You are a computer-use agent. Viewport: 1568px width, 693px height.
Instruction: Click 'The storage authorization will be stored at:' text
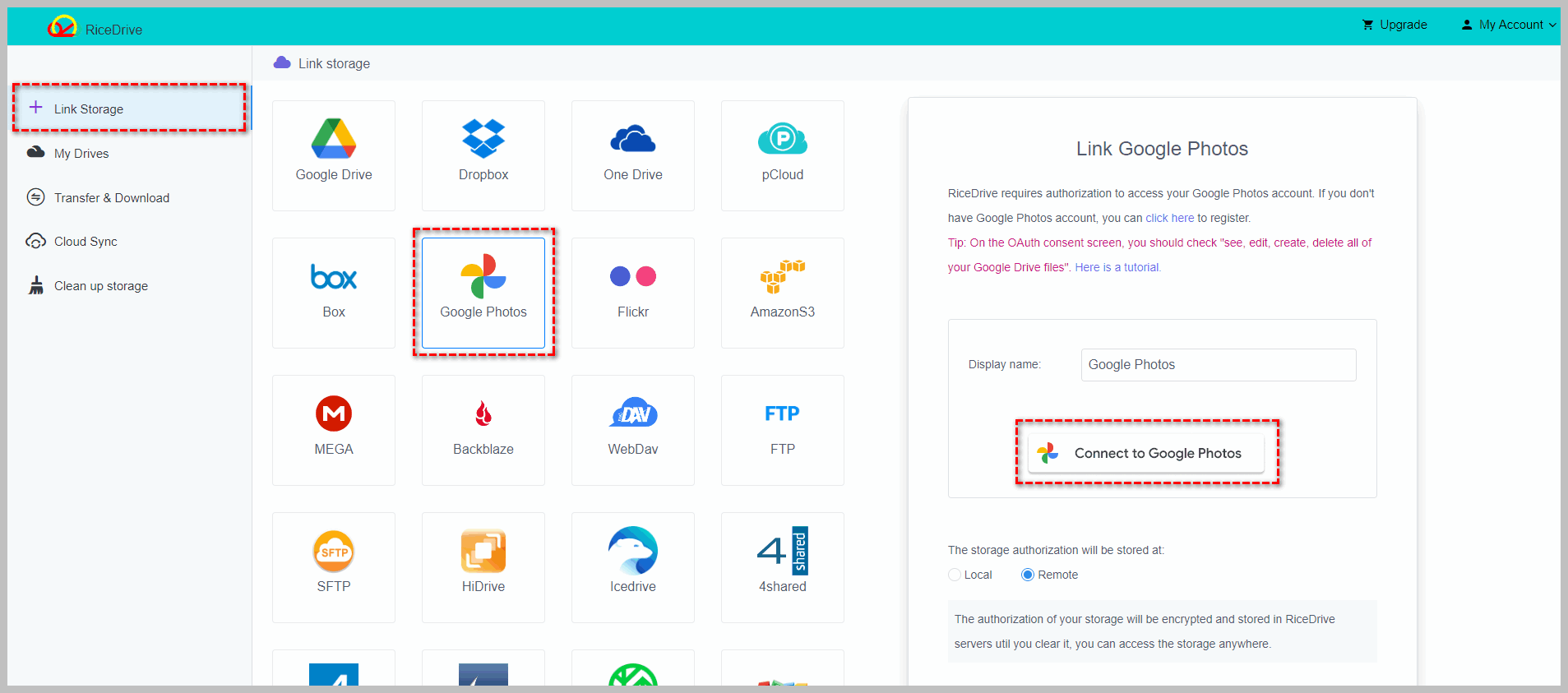1057,550
